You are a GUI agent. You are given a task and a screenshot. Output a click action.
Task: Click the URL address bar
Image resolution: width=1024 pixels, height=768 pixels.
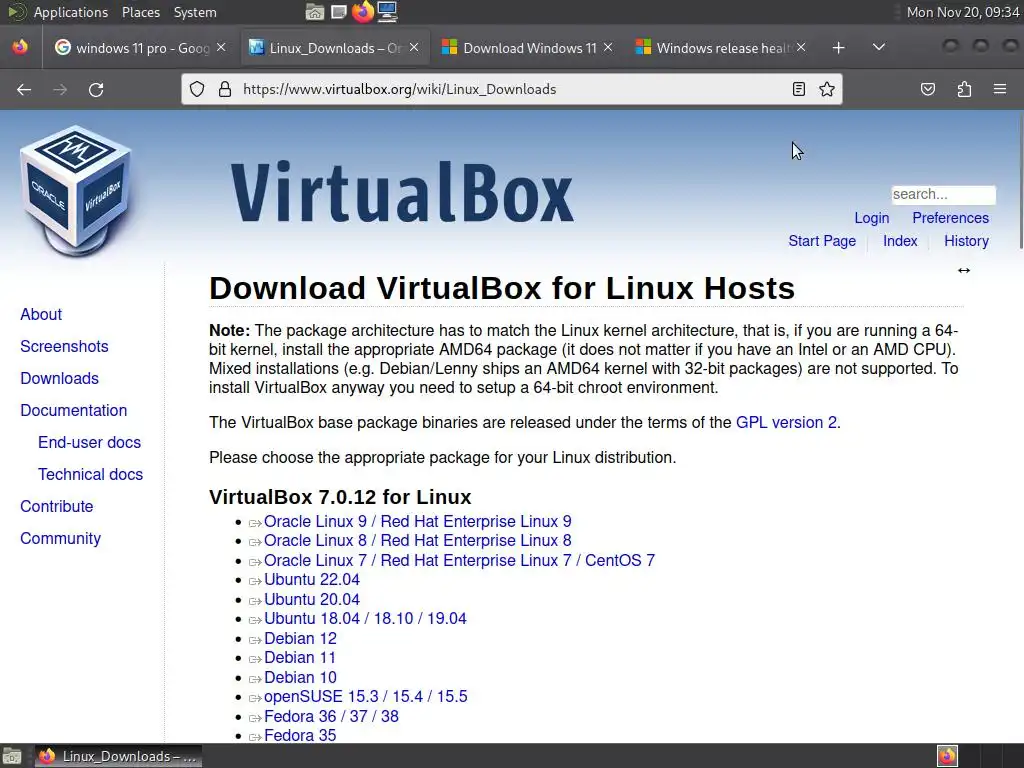click(x=512, y=89)
